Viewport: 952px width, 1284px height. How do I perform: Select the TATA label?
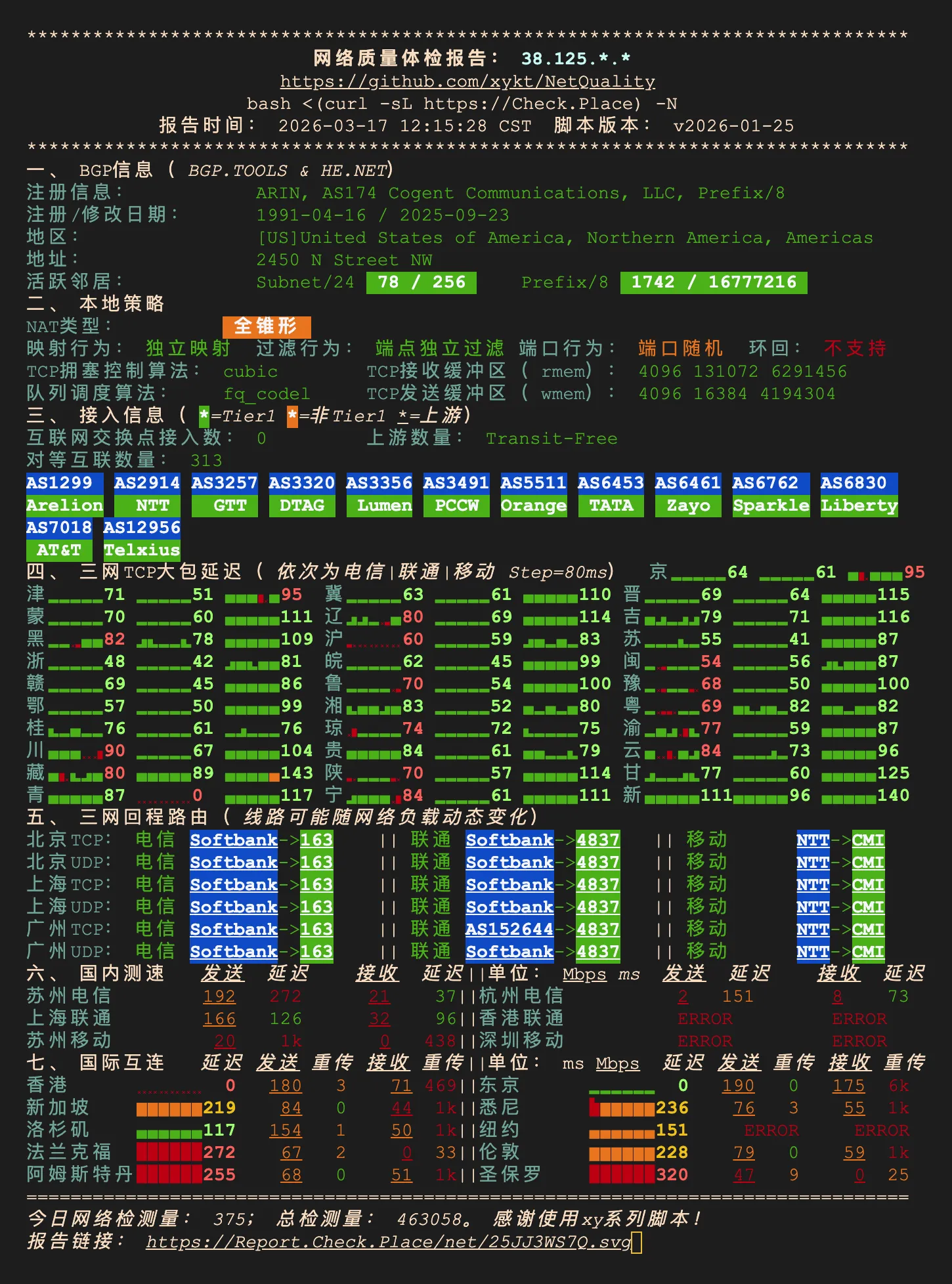coord(611,505)
